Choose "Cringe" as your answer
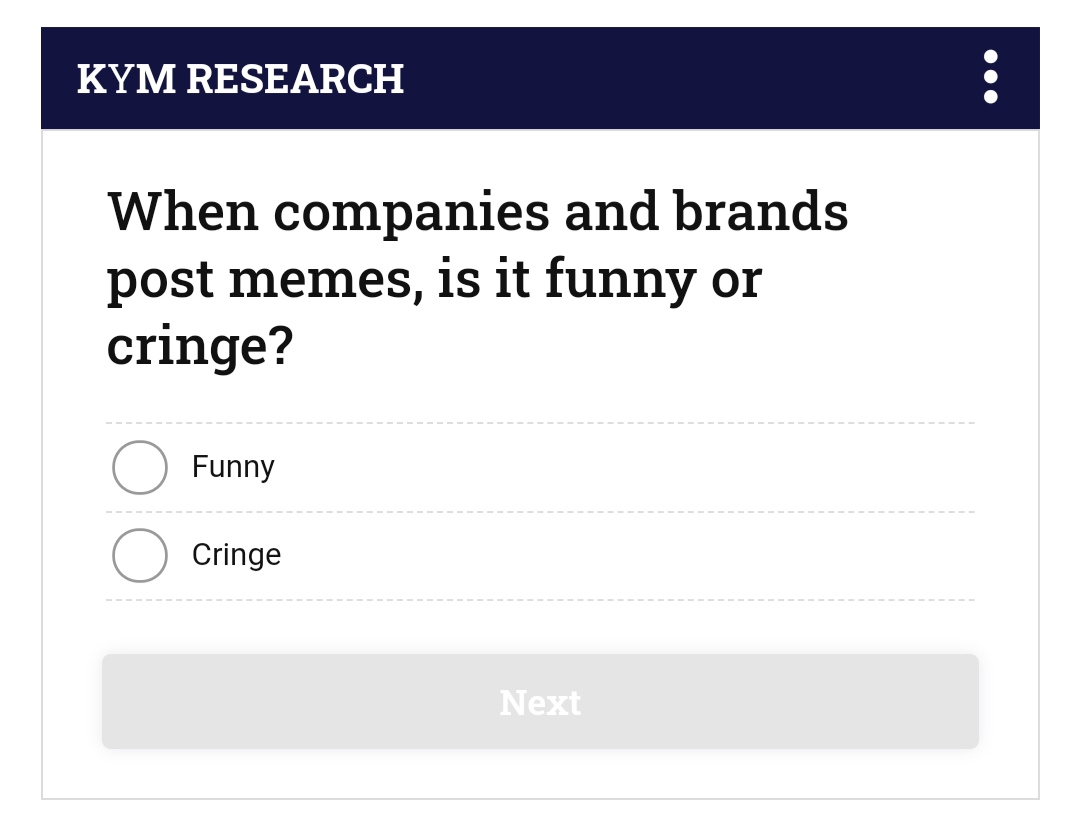Image resolution: width=1080 pixels, height=837 pixels. click(x=140, y=555)
